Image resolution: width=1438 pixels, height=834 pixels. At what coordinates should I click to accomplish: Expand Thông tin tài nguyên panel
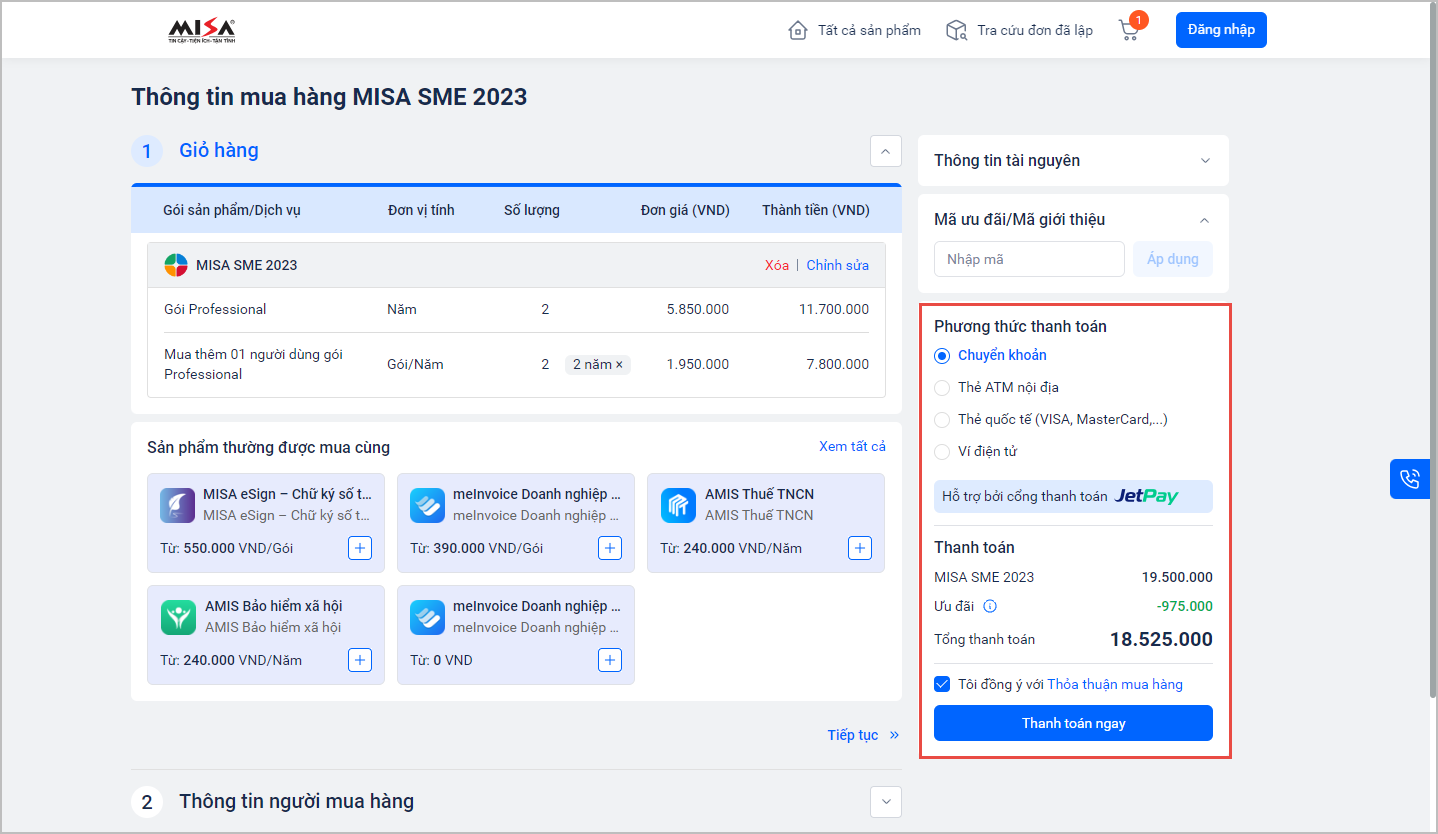pyautogui.click(x=1205, y=161)
